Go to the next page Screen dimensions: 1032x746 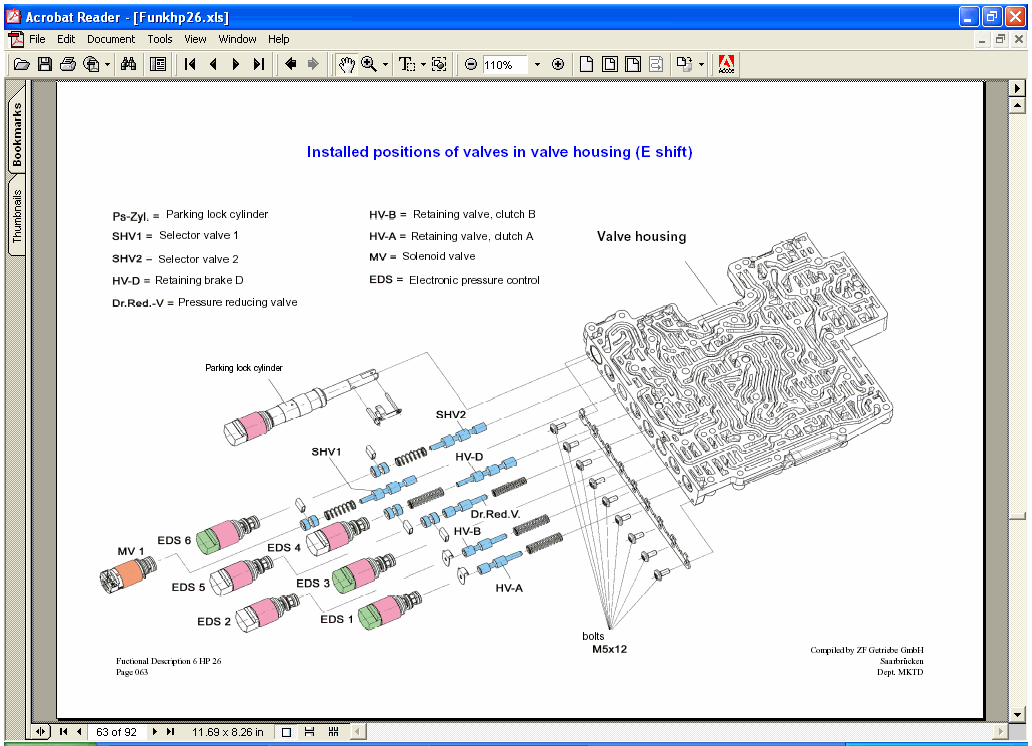click(x=234, y=64)
